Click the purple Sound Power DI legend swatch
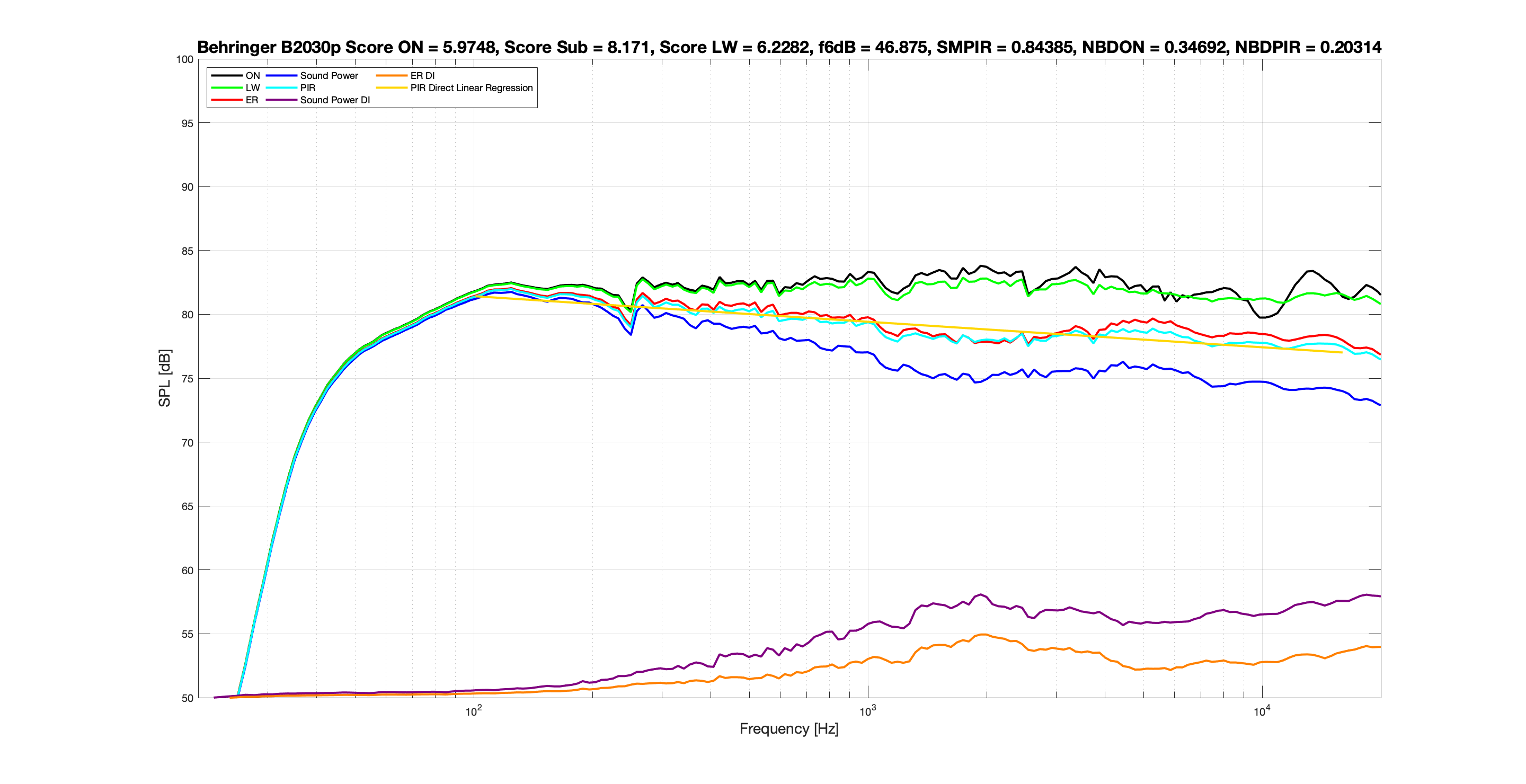The height and width of the screenshot is (784, 1526). [281, 100]
